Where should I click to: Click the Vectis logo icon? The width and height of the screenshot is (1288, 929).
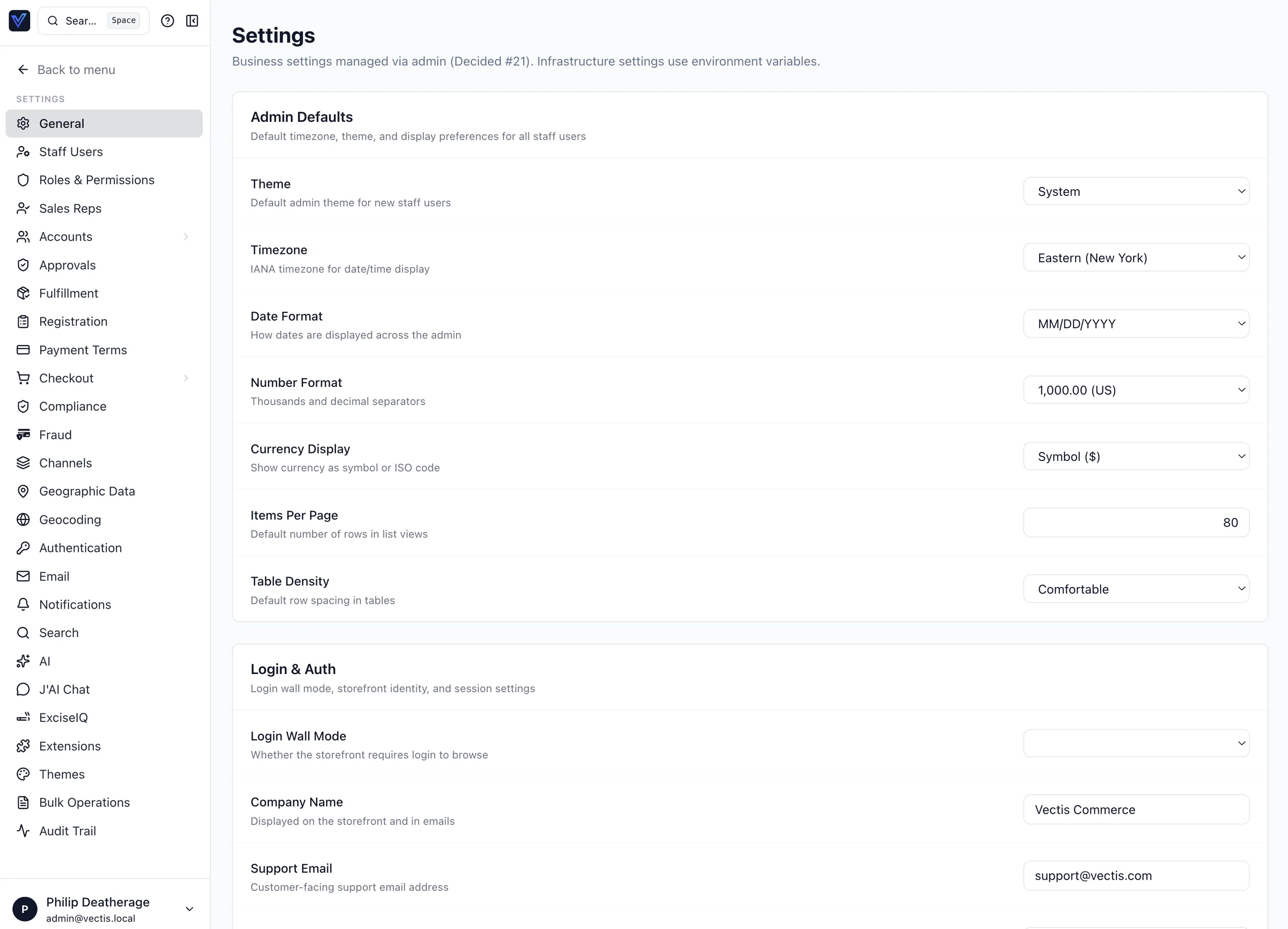(x=19, y=21)
